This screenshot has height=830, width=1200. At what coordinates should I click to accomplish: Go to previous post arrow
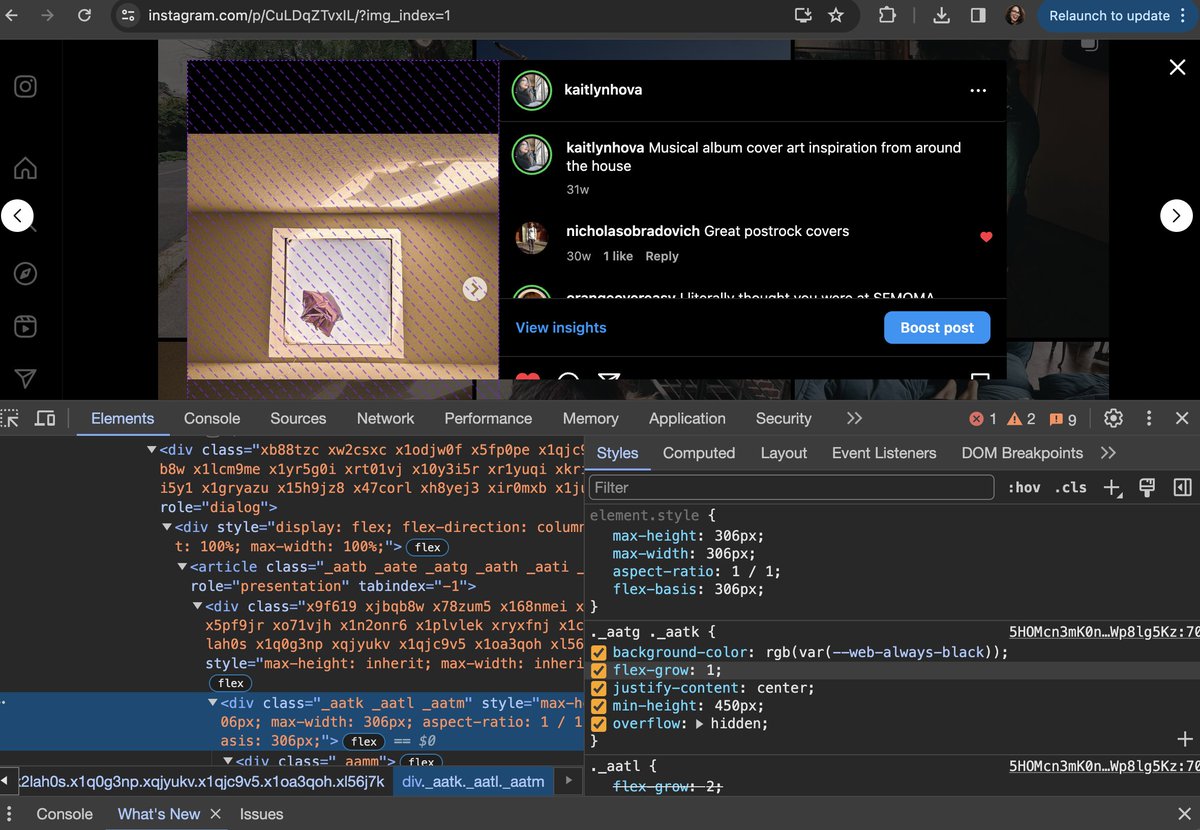pyautogui.click(x=17, y=215)
